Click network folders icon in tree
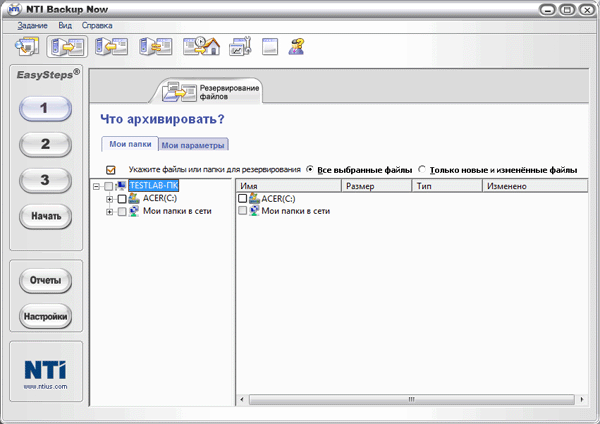600x424 pixels. pyautogui.click(x=134, y=211)
